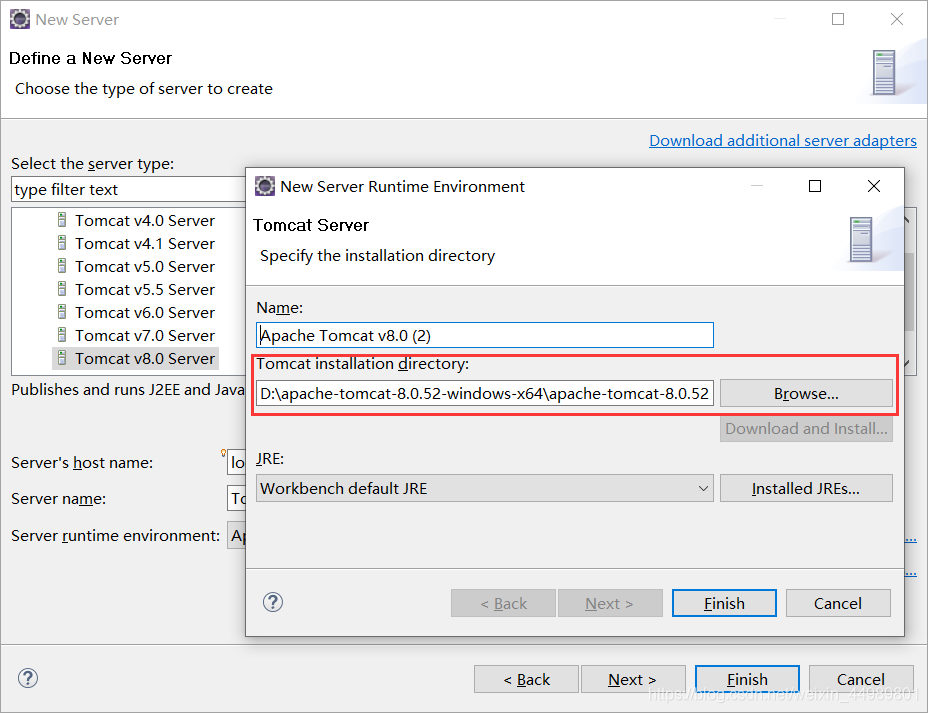Image resolution: width=928 pixels, height=713 pixels.
Task: Click the Tomcat v5.0 Server icon
Action: pos(62,266)
